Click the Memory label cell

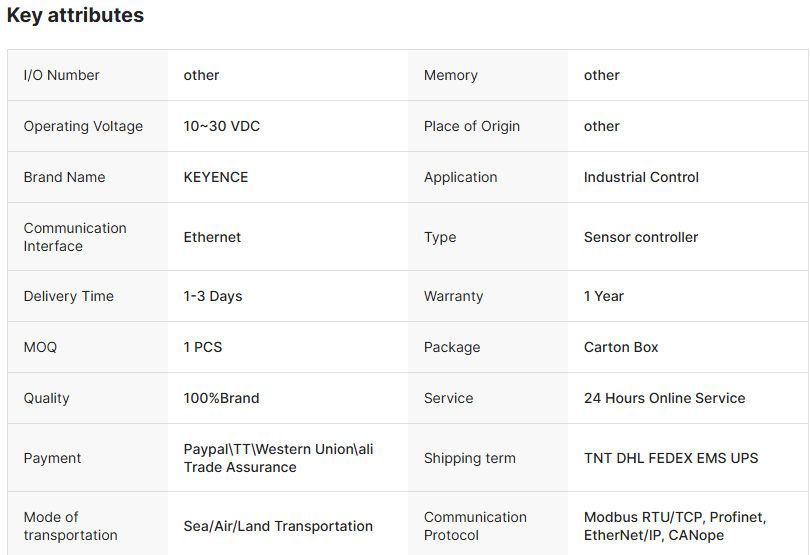pos(451,75)
